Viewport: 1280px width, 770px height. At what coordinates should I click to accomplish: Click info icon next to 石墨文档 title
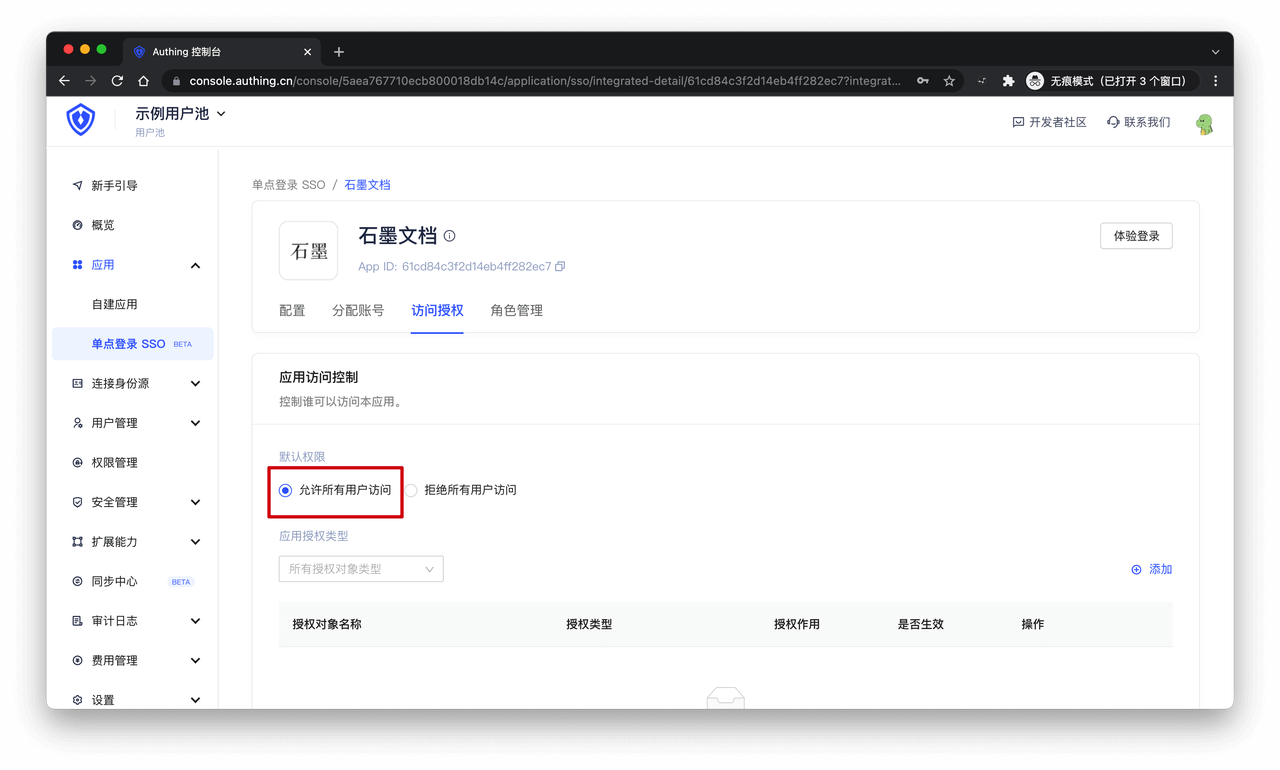[x=450, y=236]
